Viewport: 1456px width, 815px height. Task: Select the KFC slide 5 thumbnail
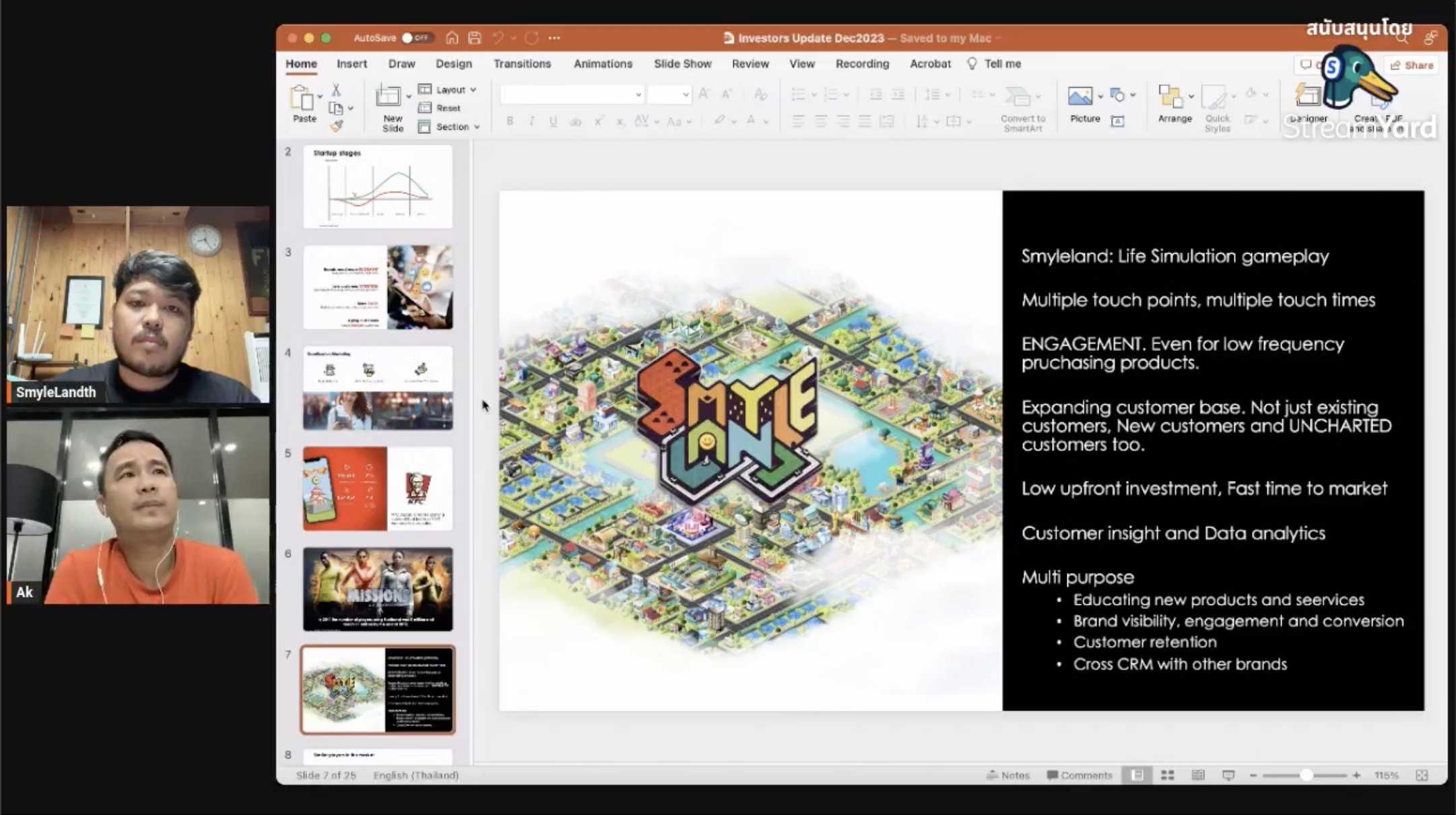click(378, 489)
